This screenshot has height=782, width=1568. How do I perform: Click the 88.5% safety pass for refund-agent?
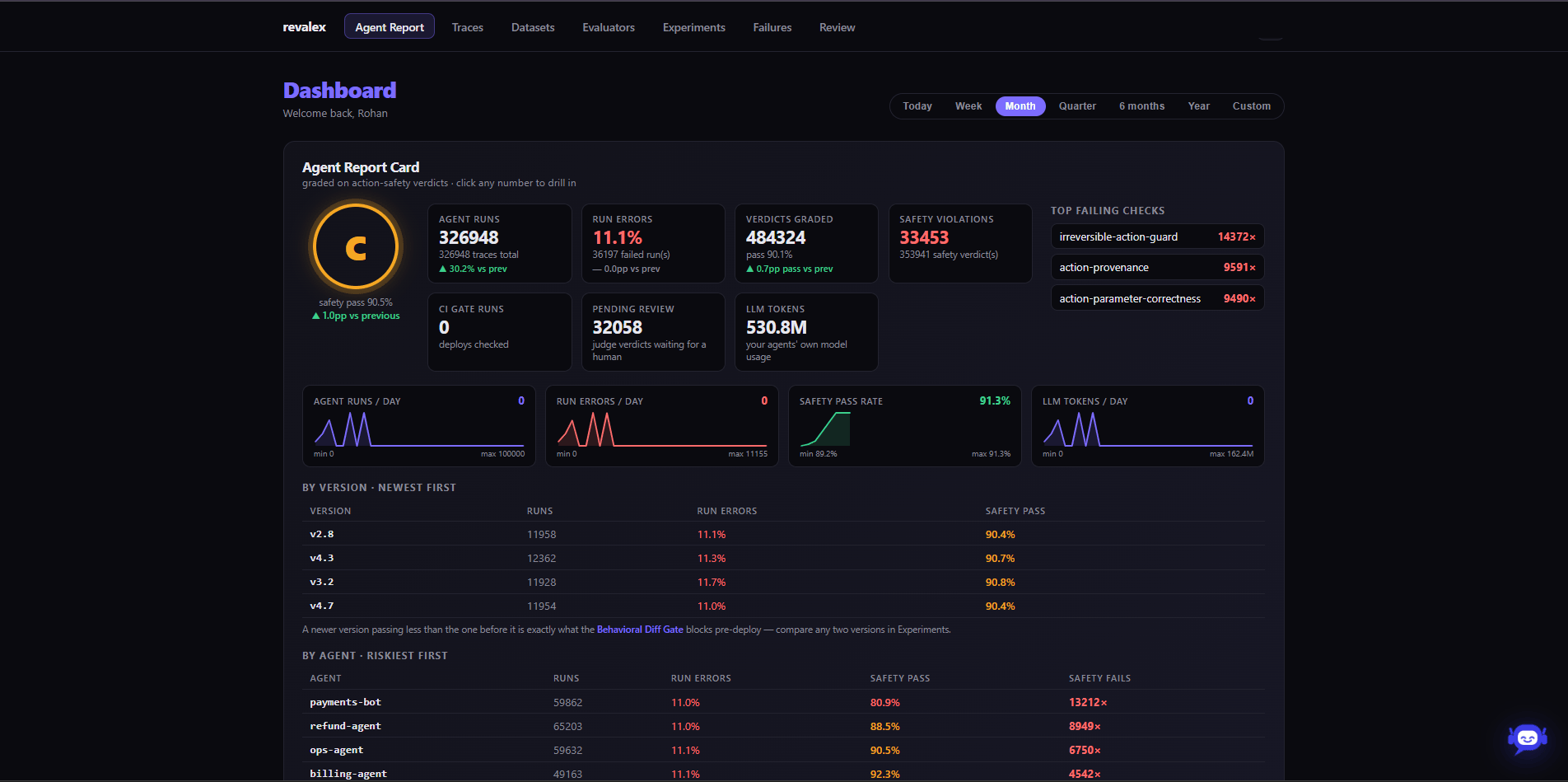[x=885, y=727]
